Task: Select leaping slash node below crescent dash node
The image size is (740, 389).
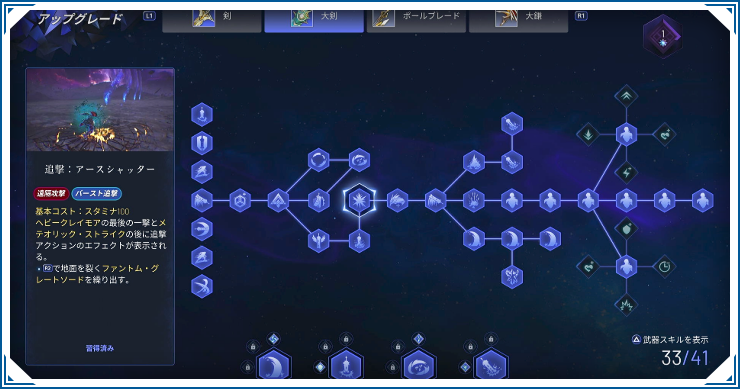Action: click(x=202, y=258)
